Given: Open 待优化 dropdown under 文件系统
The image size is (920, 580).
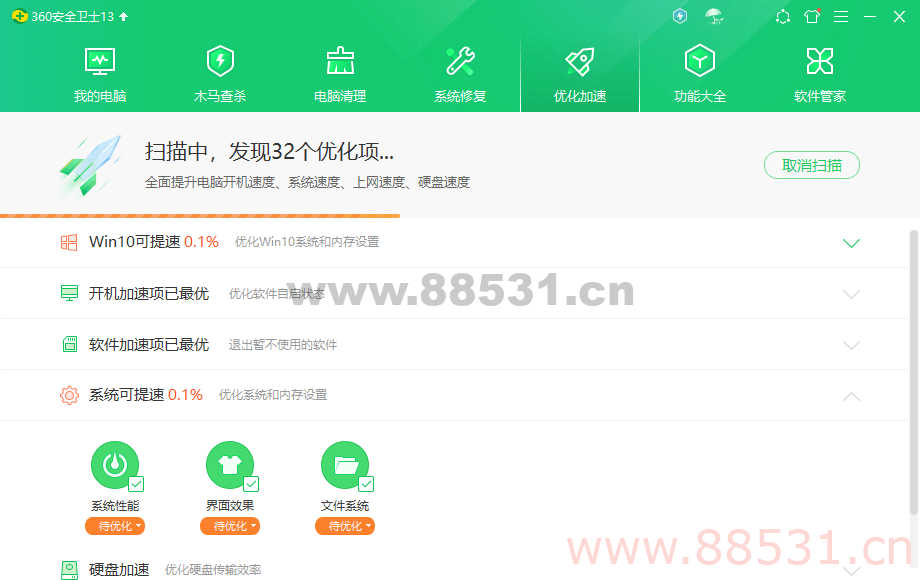Looking at the screenshot, I should pos(345,526).
